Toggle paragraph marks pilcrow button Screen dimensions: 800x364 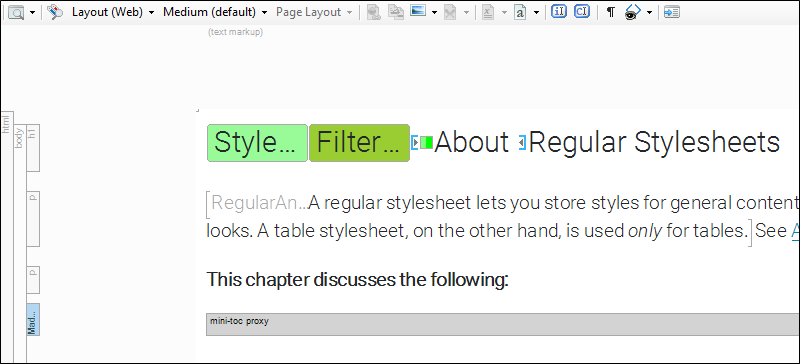click(x=610, y=13)
